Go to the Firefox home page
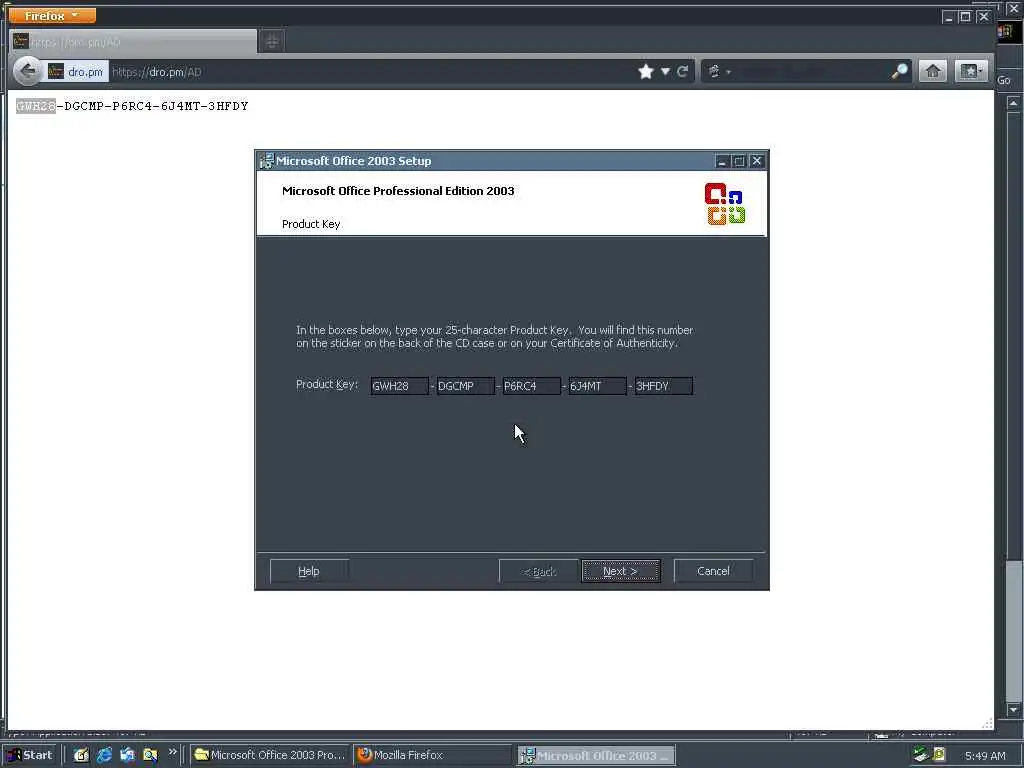This screenshot has height=768, width=1024. click(933, 71)
